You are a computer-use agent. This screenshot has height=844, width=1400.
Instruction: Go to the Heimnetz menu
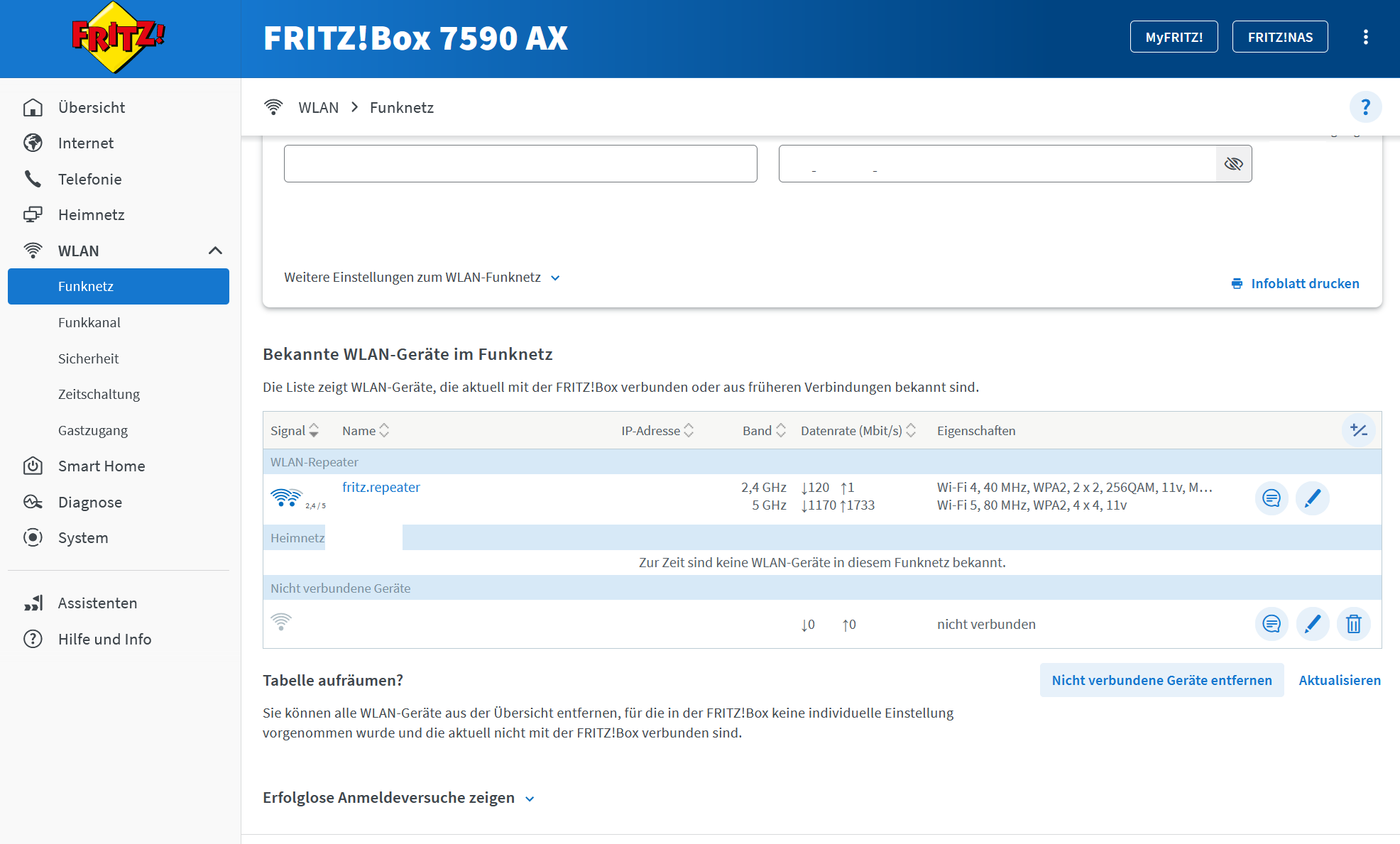click(x=91, y=214)
